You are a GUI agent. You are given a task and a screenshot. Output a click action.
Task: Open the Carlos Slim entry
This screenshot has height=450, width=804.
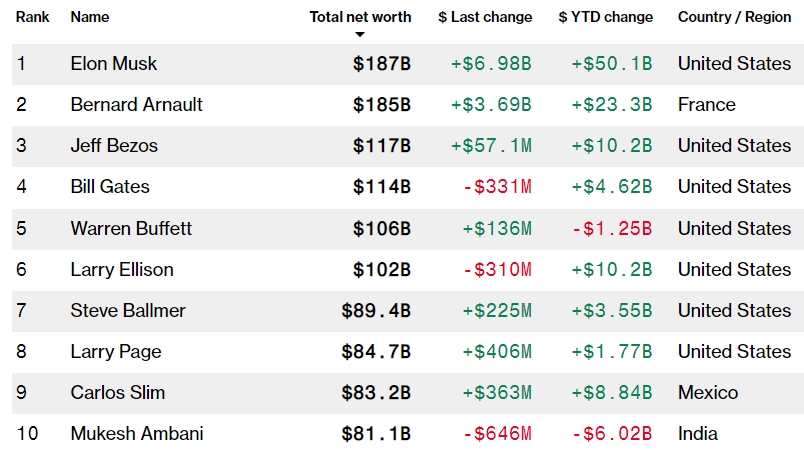(x=118, y=393)
